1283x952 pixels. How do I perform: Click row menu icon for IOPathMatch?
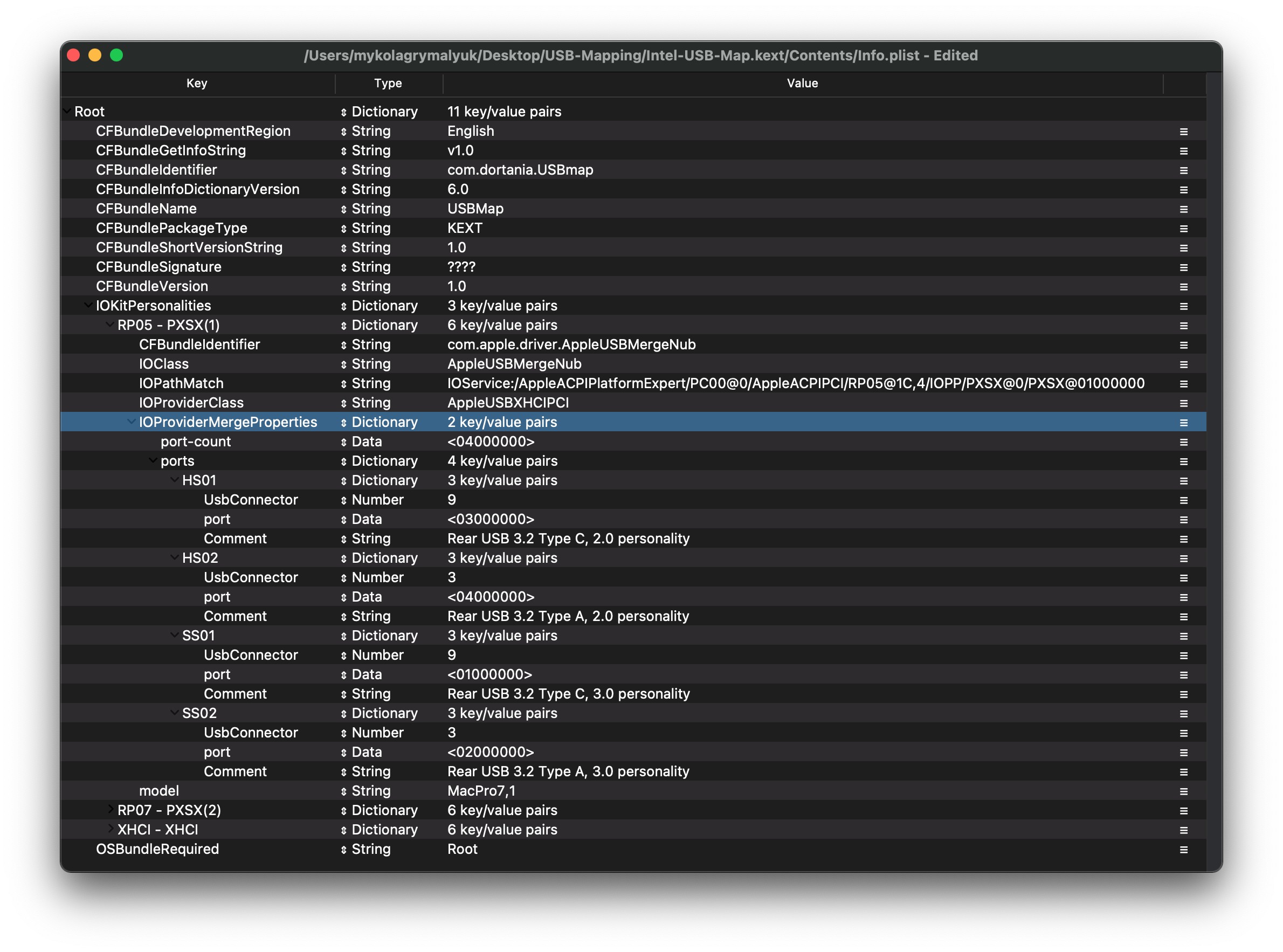click(1183, 384)
